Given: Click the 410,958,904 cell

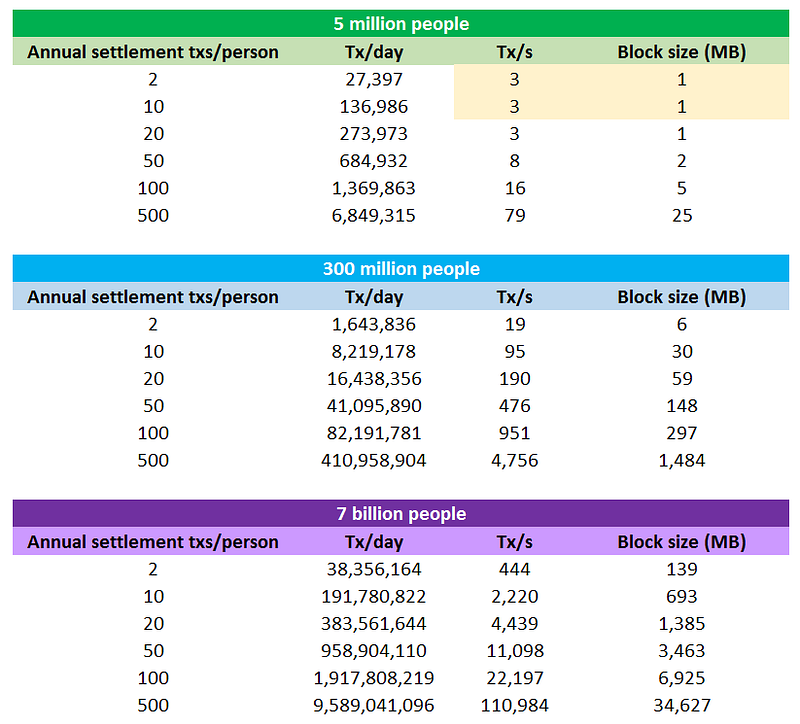Looking at the screenshot, I should click(x=374, y=460).
